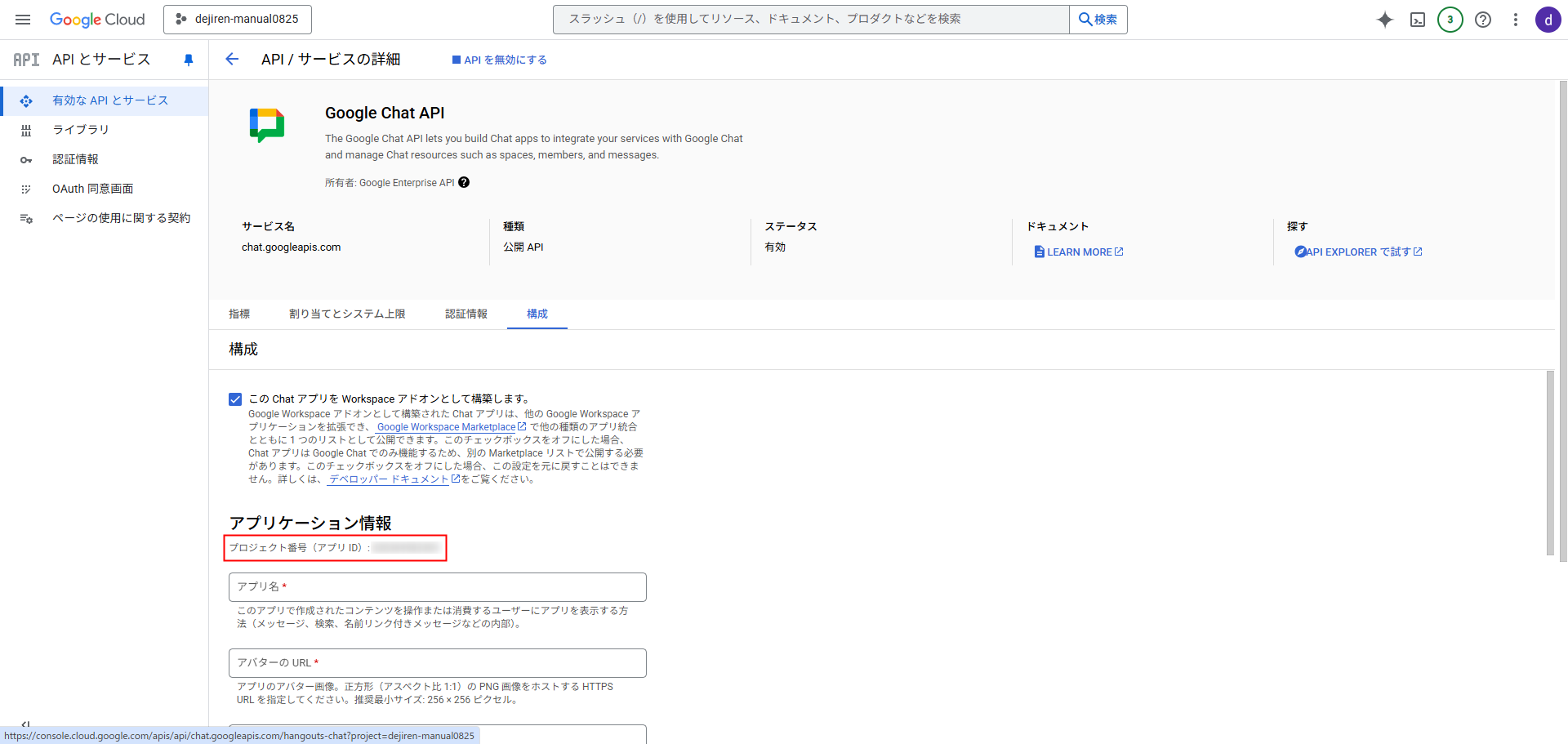Switch to the 指標 tab
The image size is (1568, 744).
pos(239,314)
